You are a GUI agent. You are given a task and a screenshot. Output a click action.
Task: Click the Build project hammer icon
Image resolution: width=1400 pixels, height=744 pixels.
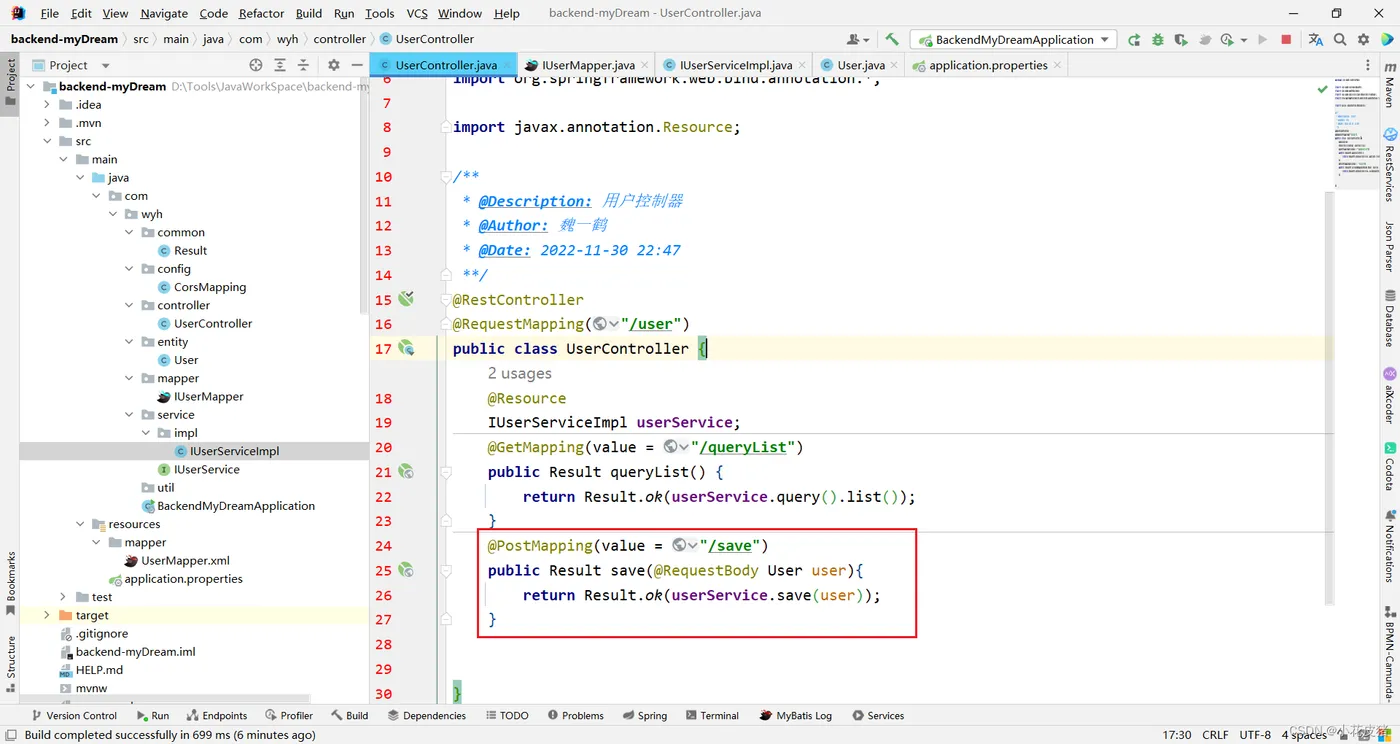tap(892, 39)
